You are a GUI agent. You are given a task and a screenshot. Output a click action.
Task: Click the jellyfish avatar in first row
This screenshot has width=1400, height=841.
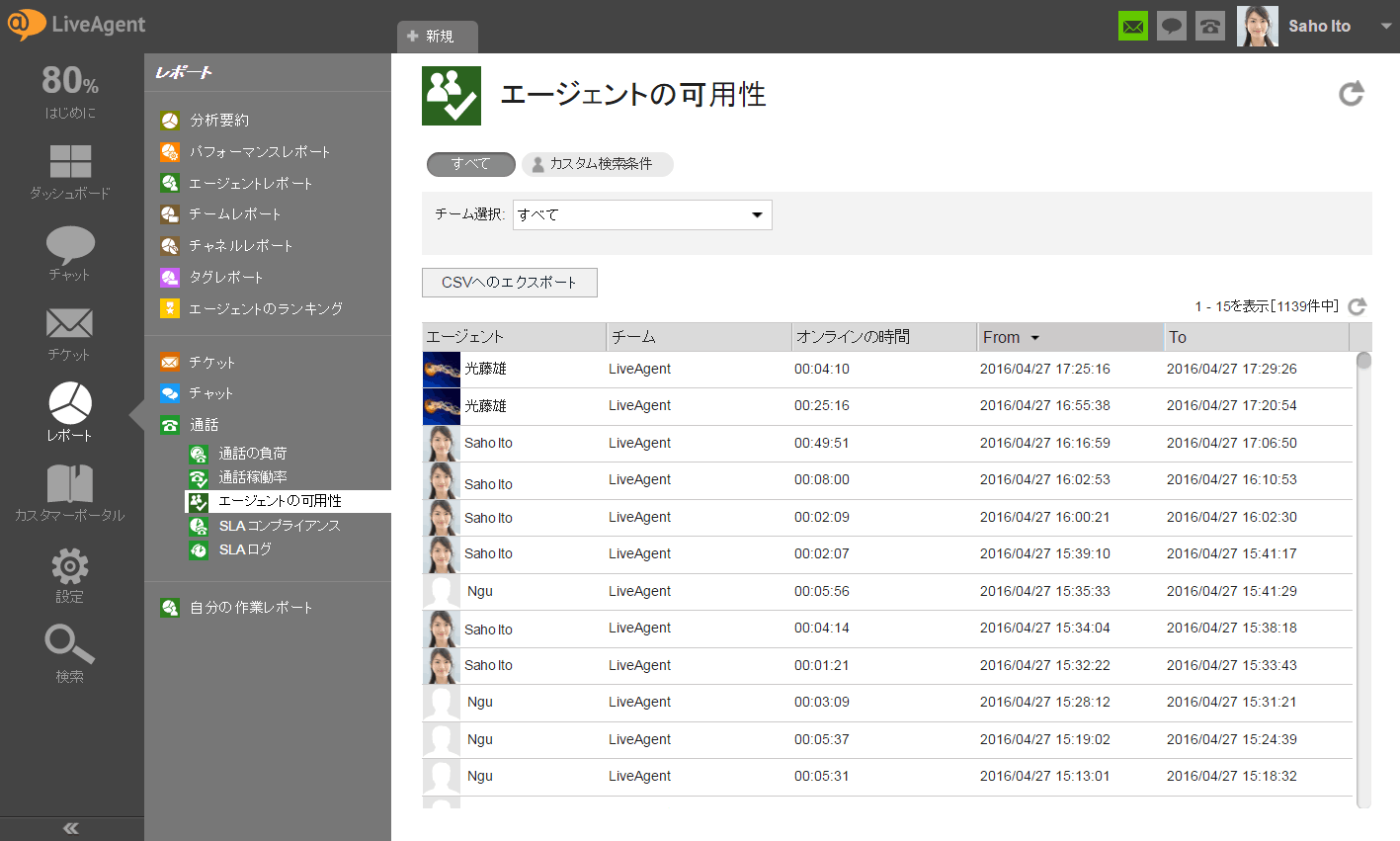click(442, 369)
